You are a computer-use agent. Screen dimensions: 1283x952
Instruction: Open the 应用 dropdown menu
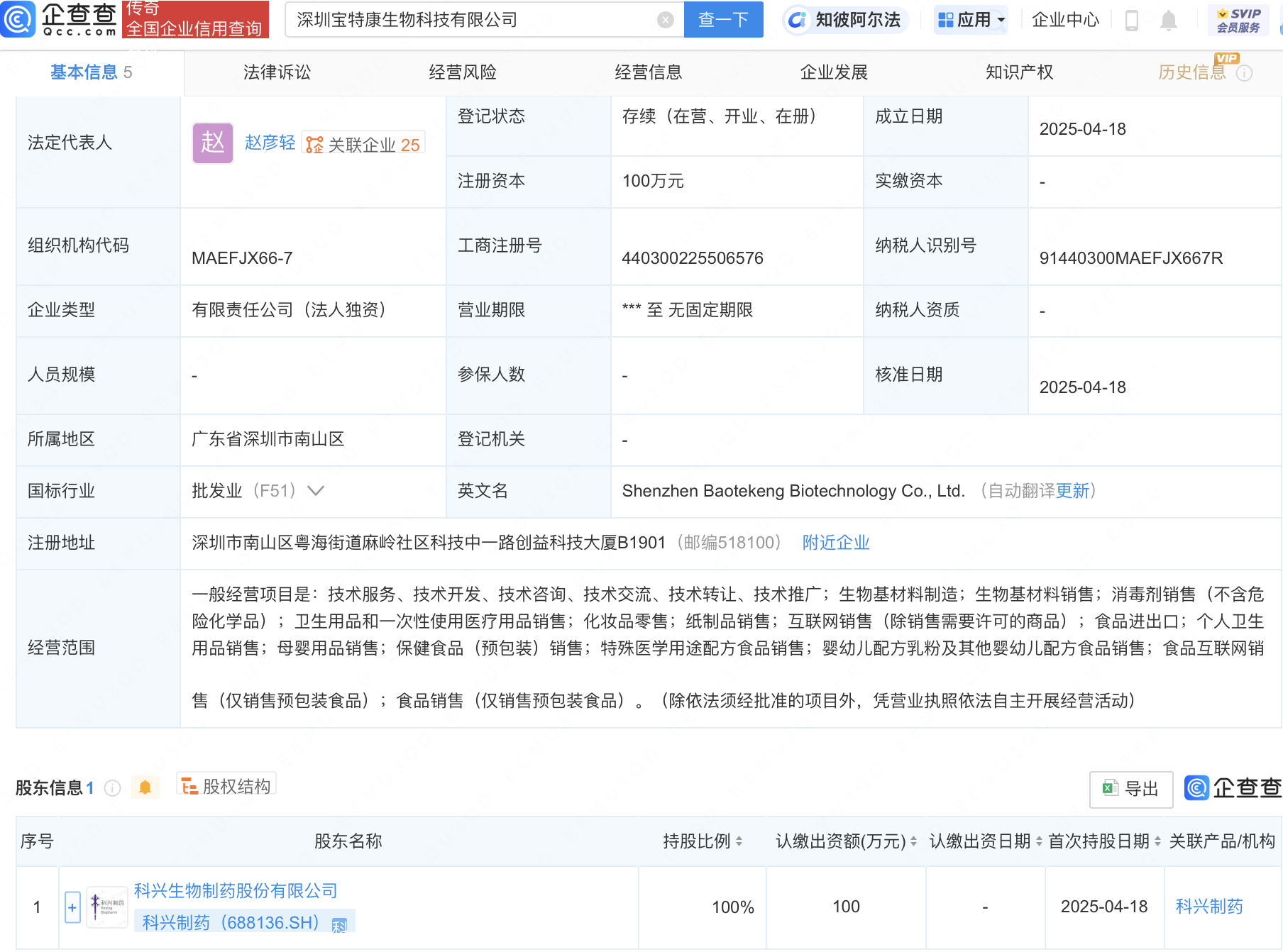pyautogui.click(x=971, y=20)
